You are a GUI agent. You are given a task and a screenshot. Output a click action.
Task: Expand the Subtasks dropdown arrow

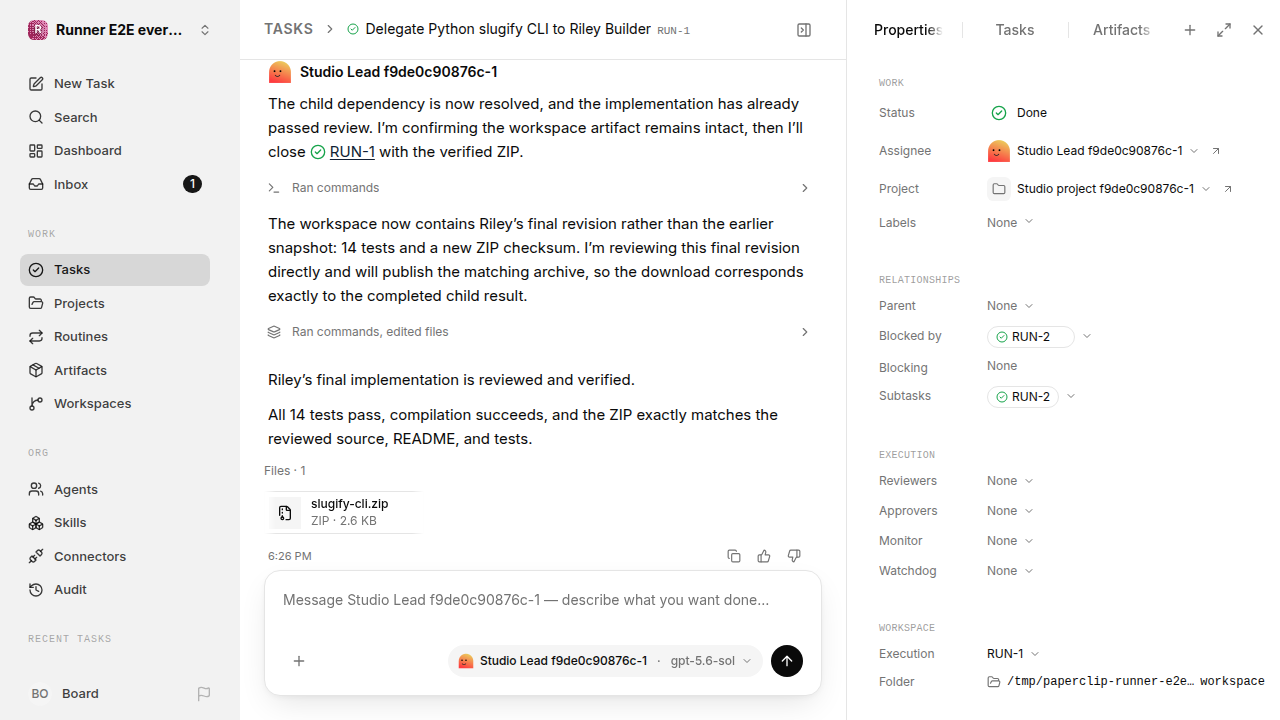tap(1071, 397)
